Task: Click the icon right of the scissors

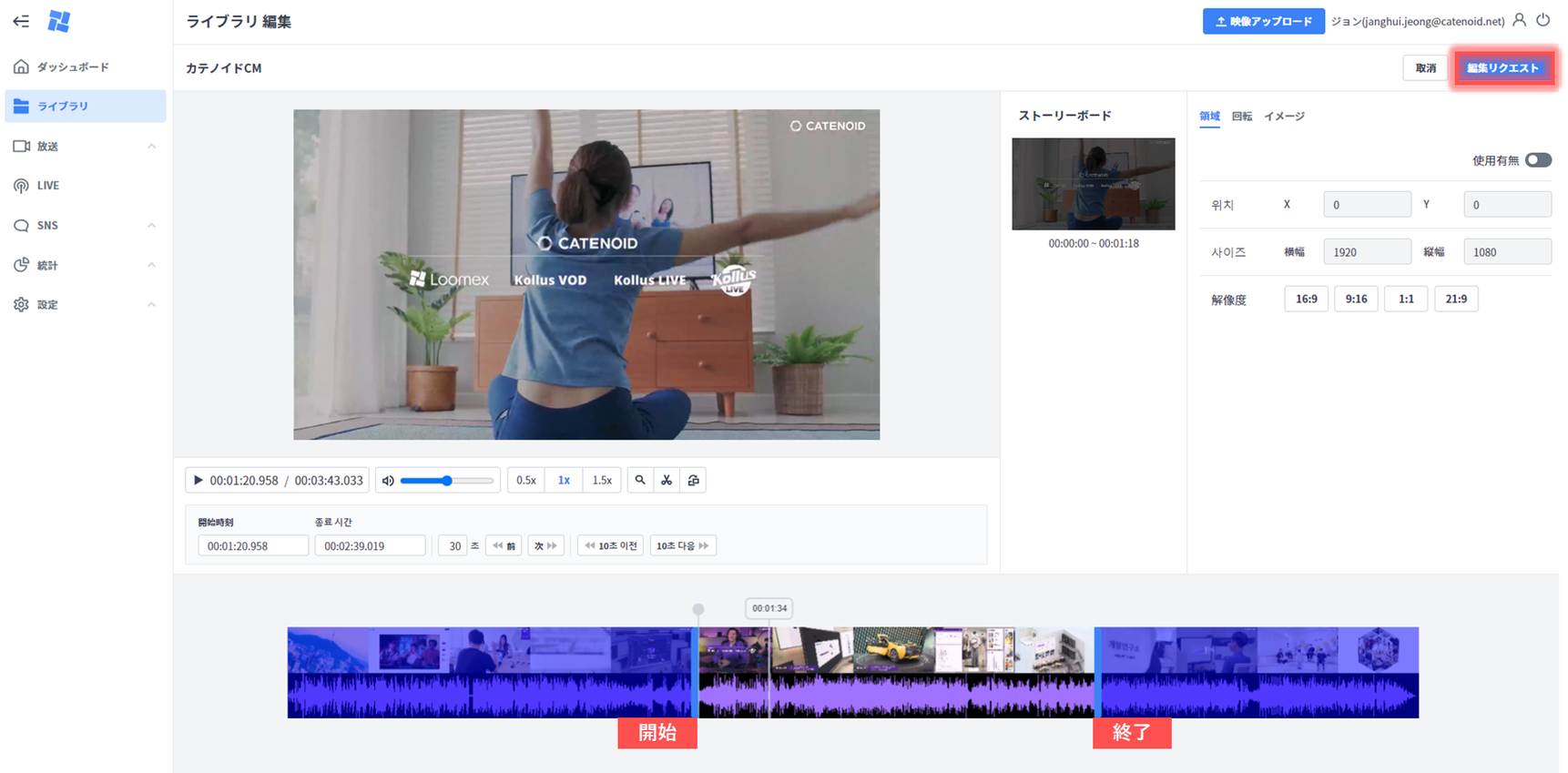Action: pos(693,480)
